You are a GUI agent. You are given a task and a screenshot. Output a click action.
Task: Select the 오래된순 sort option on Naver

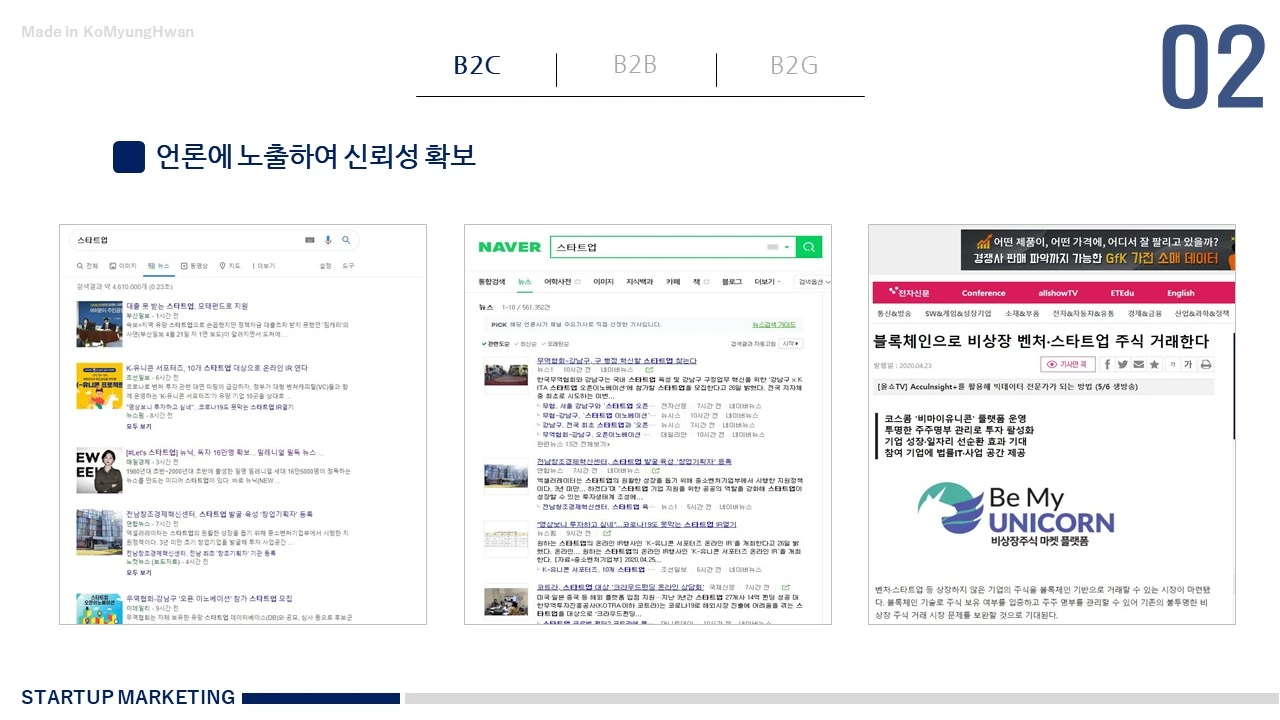[x=556, y=343]
